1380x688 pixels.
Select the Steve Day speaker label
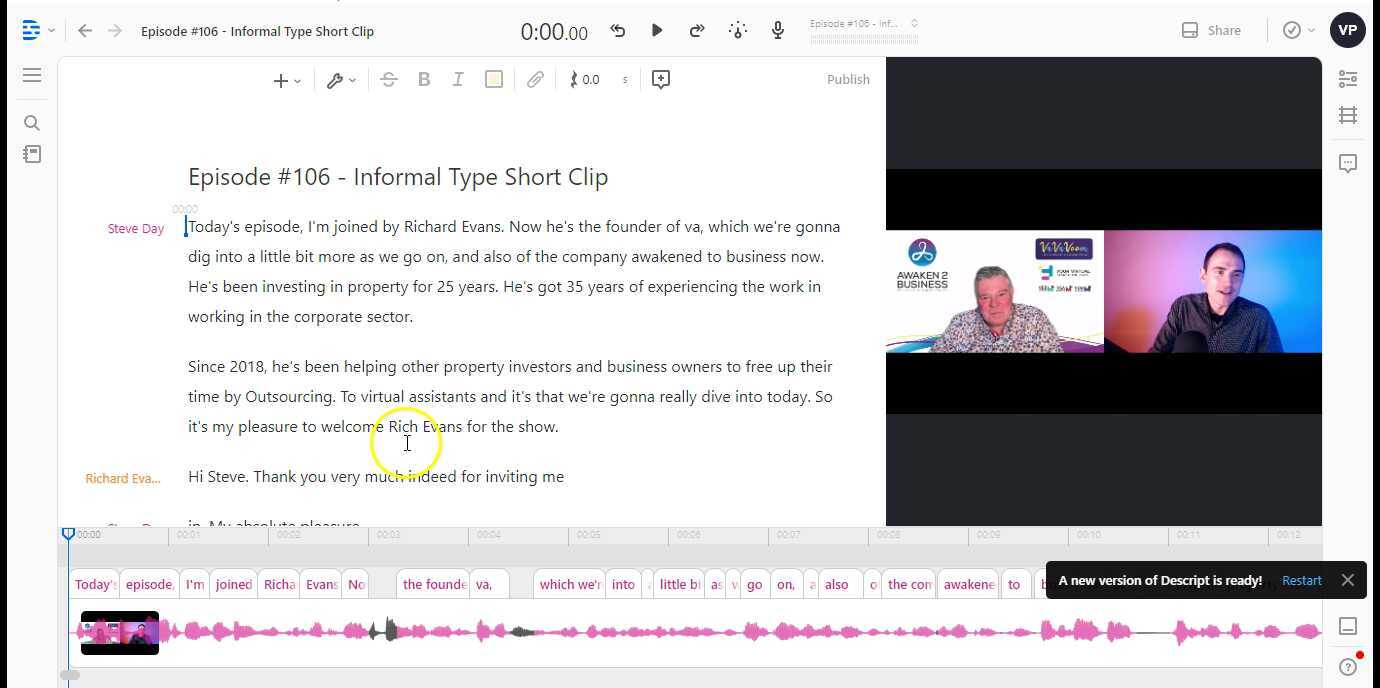tap(135, 229)
